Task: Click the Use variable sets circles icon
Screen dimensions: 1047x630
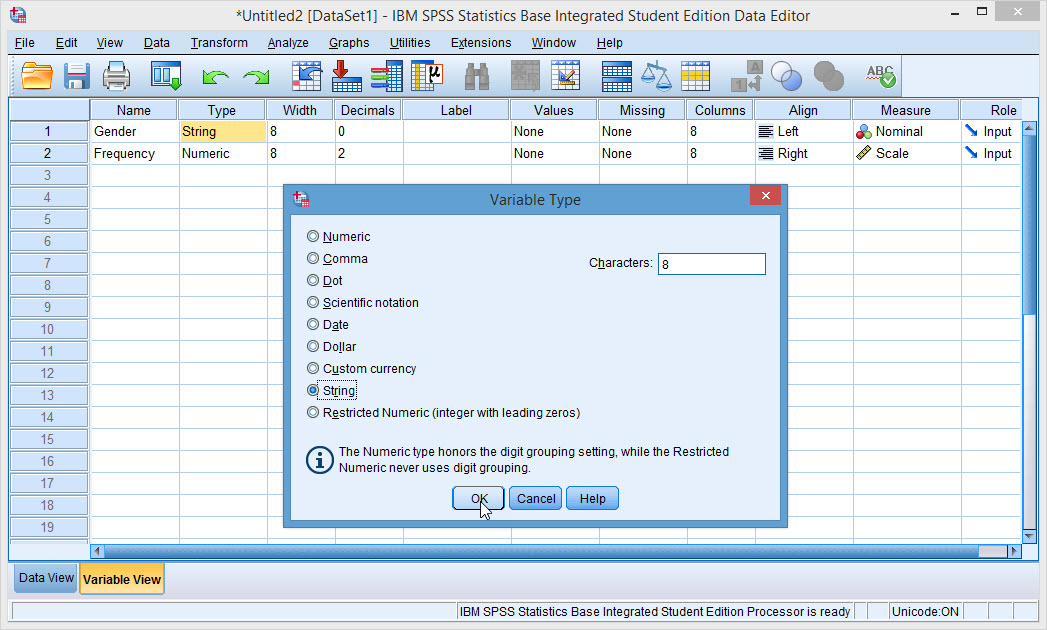Action: click(x=786, y=76)
